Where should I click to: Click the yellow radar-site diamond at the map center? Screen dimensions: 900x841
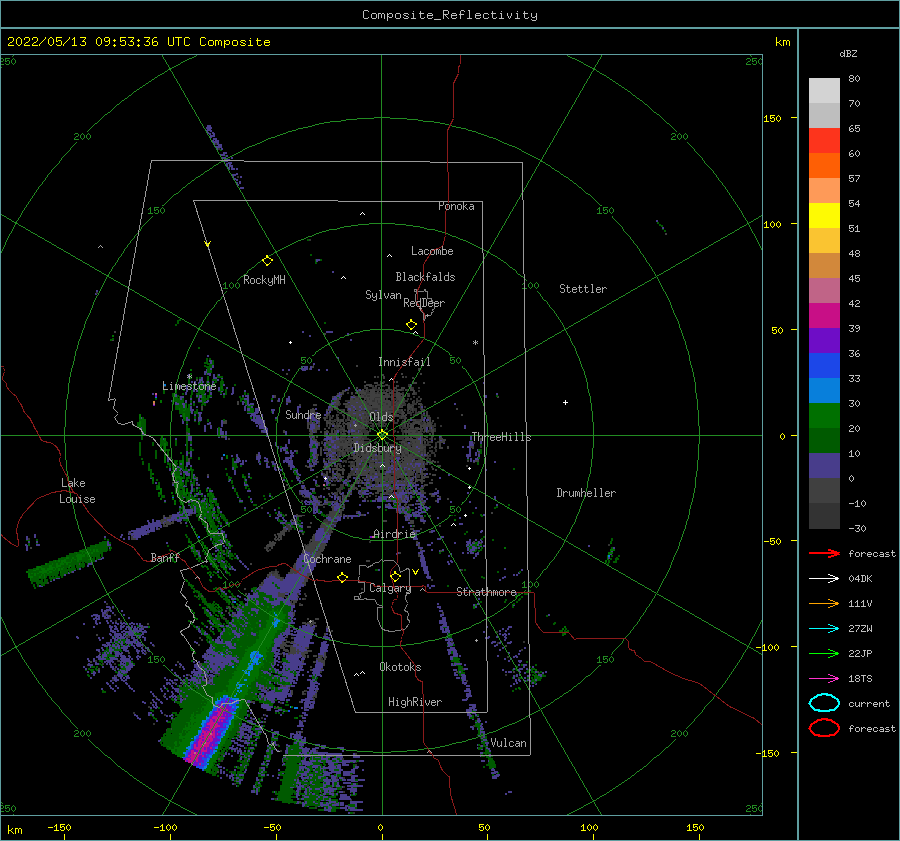coord(382,435)
